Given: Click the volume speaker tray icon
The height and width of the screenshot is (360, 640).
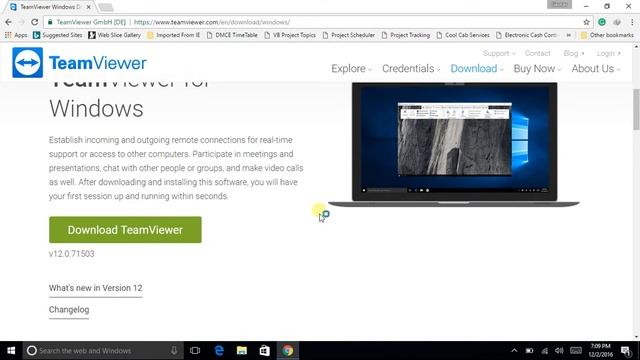Looking at the screenshot, I should 559,351.
